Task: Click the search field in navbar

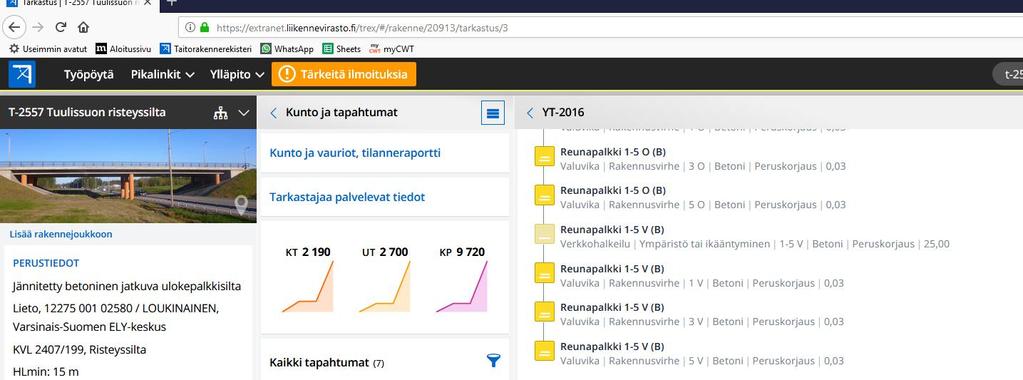Action: click(1007, 74)
